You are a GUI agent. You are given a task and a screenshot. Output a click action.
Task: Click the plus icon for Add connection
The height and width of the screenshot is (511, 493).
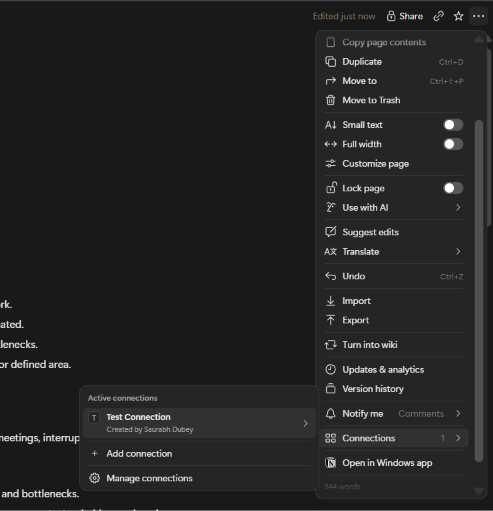(94, 453)
